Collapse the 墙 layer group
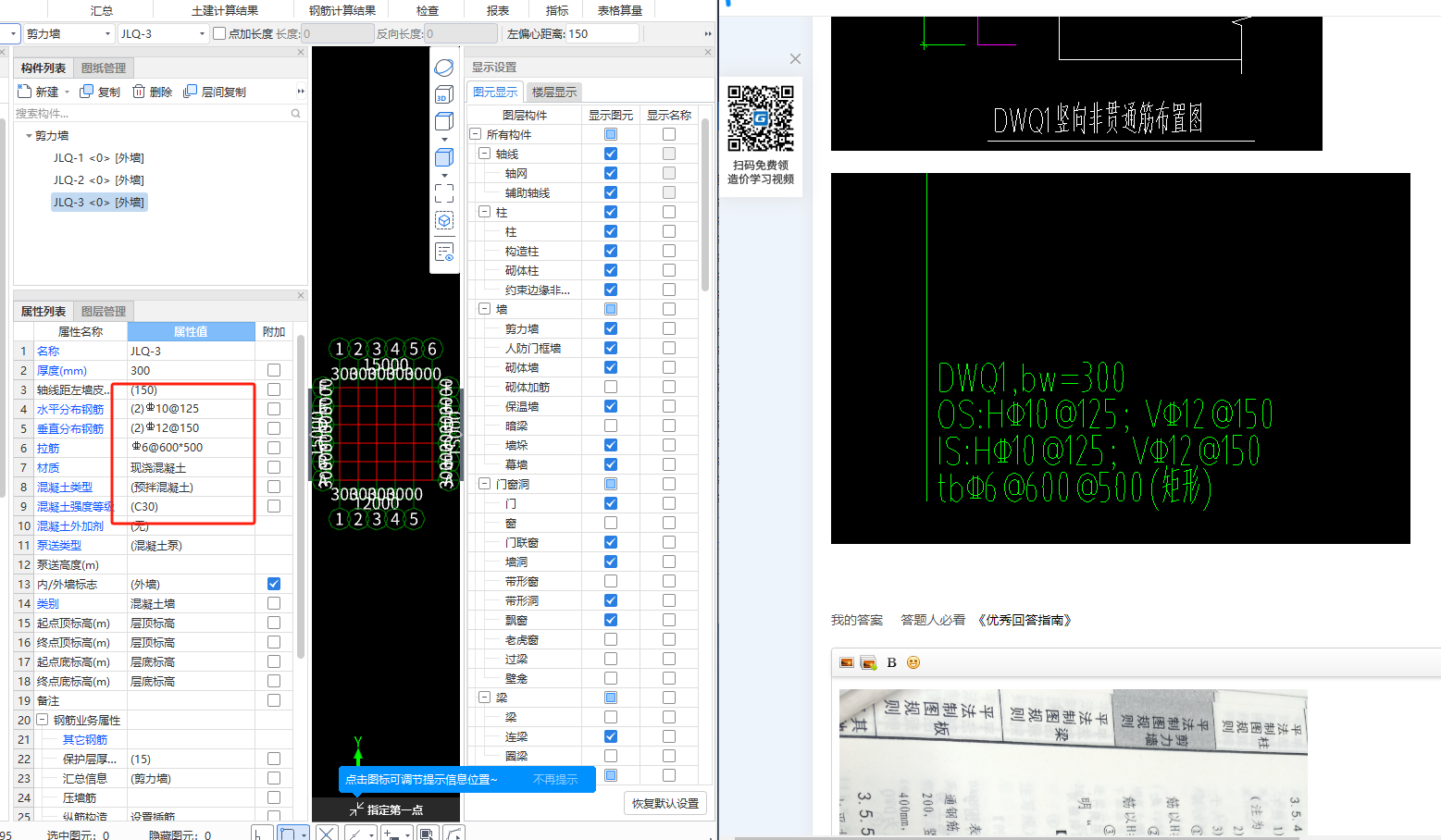The height and width of the screenshot is (840, 1441). point(484,309)
